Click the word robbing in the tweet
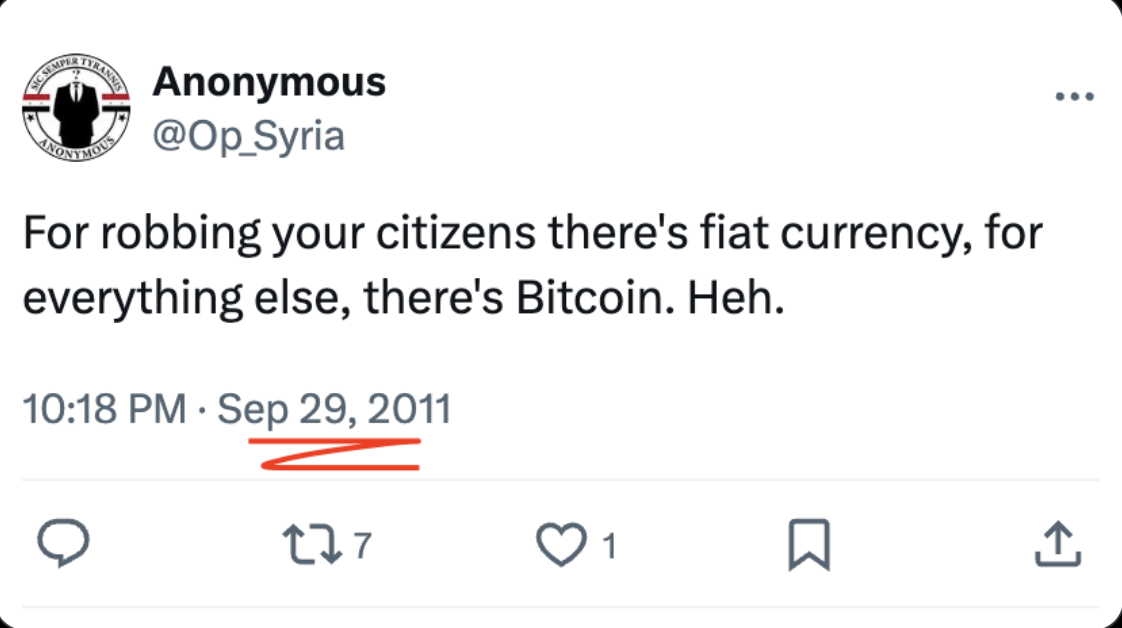The width and height of the screenshot is (1122, 628). pos(181,235)
